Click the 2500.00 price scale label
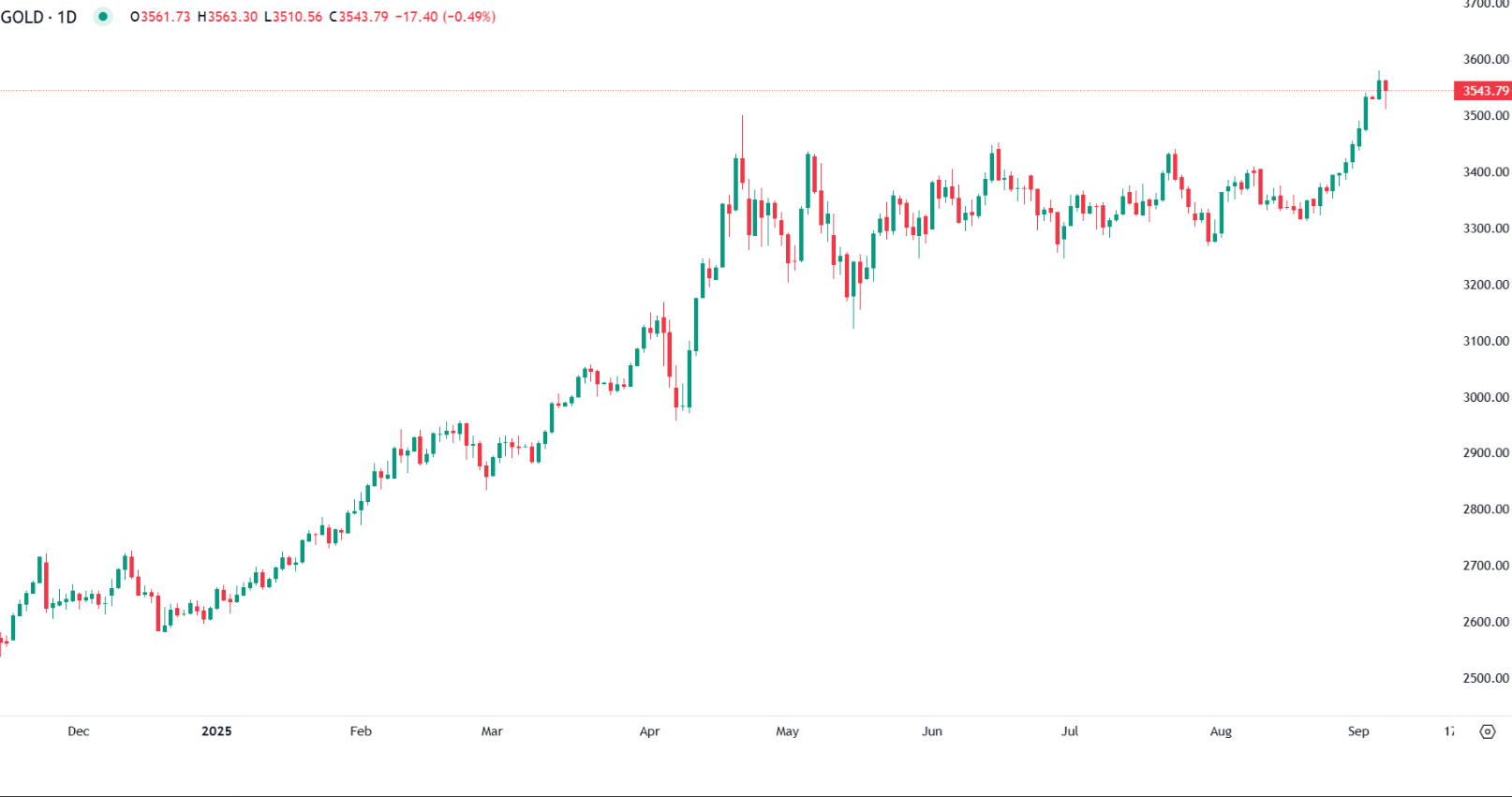 1486,678
